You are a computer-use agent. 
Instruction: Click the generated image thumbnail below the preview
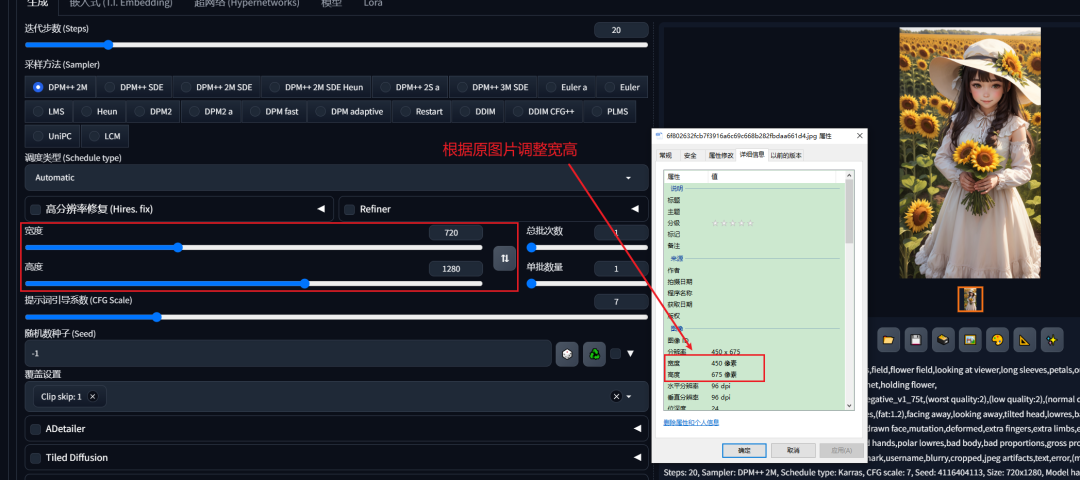pyautogui.click(x=970, y=299)
